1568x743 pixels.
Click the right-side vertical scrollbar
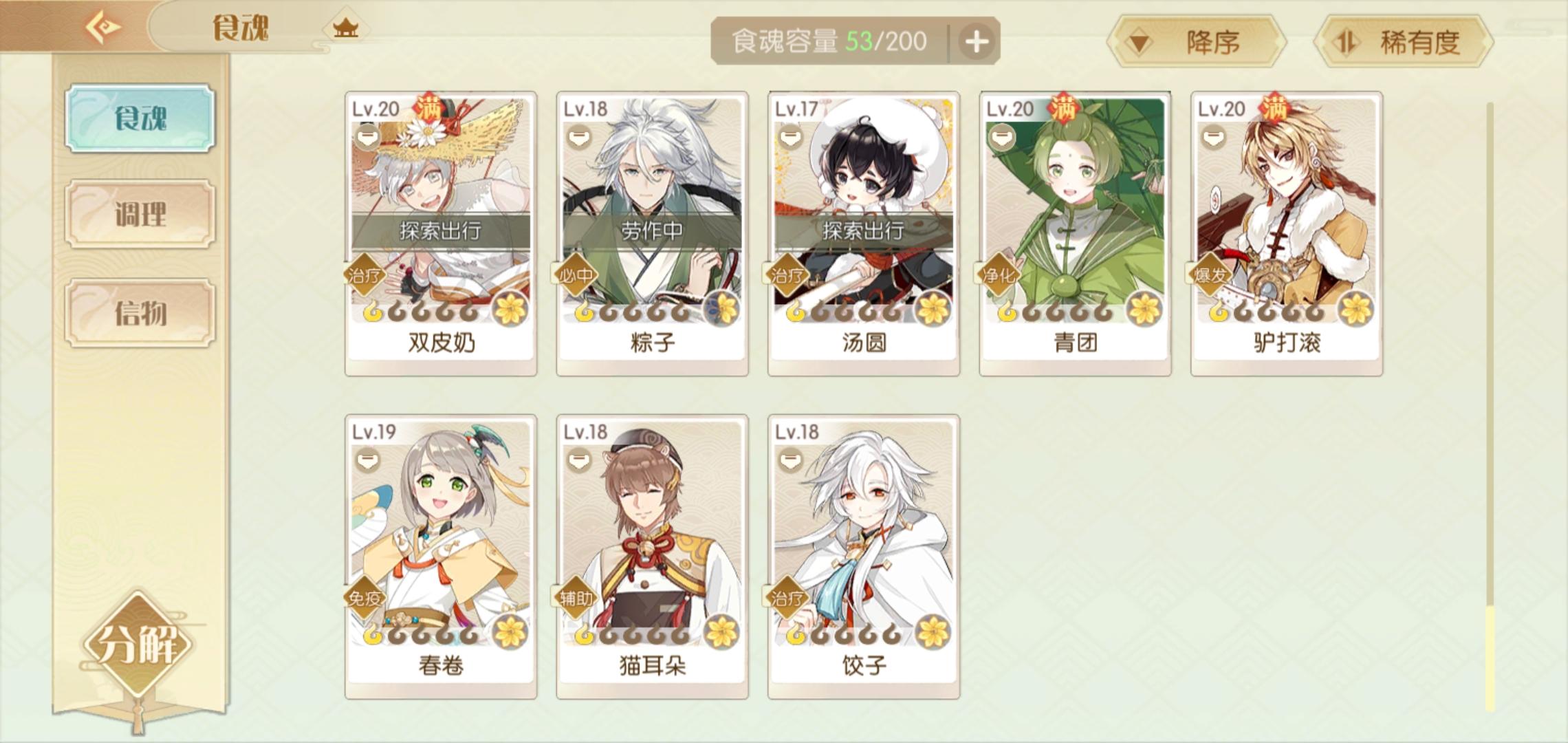[1490, 407]
